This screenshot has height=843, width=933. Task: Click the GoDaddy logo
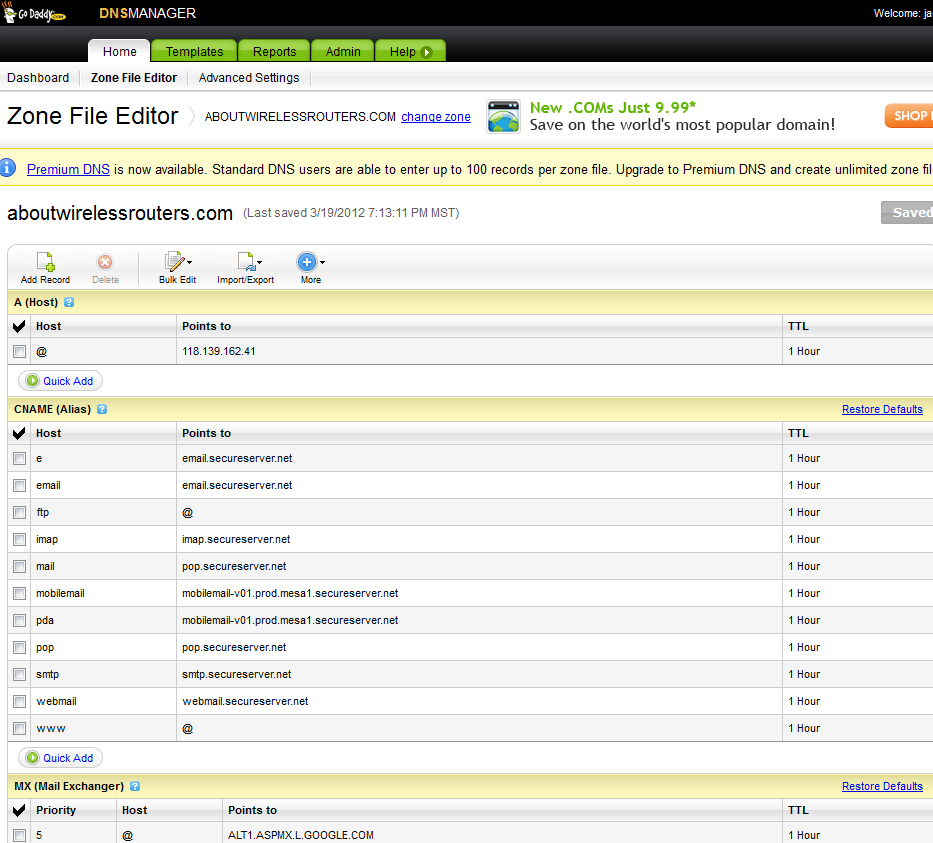[x=35, y=13]
